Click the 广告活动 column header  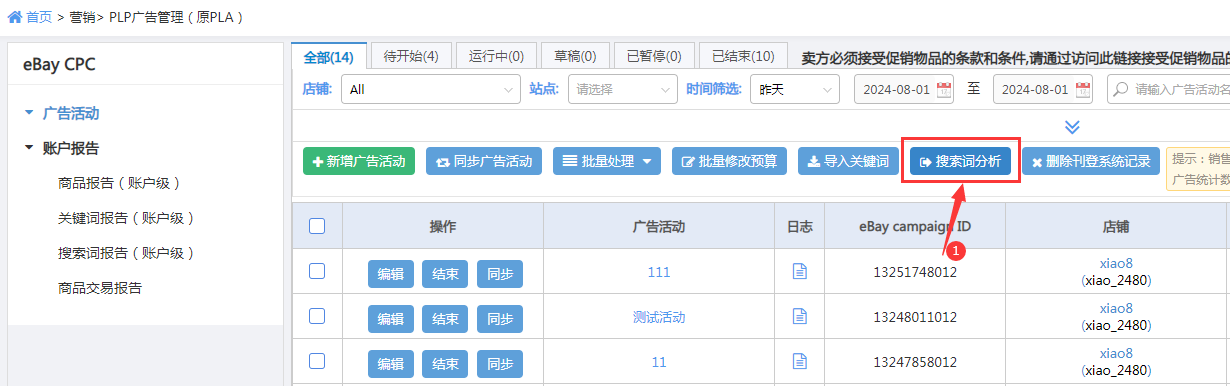(659, 226)
